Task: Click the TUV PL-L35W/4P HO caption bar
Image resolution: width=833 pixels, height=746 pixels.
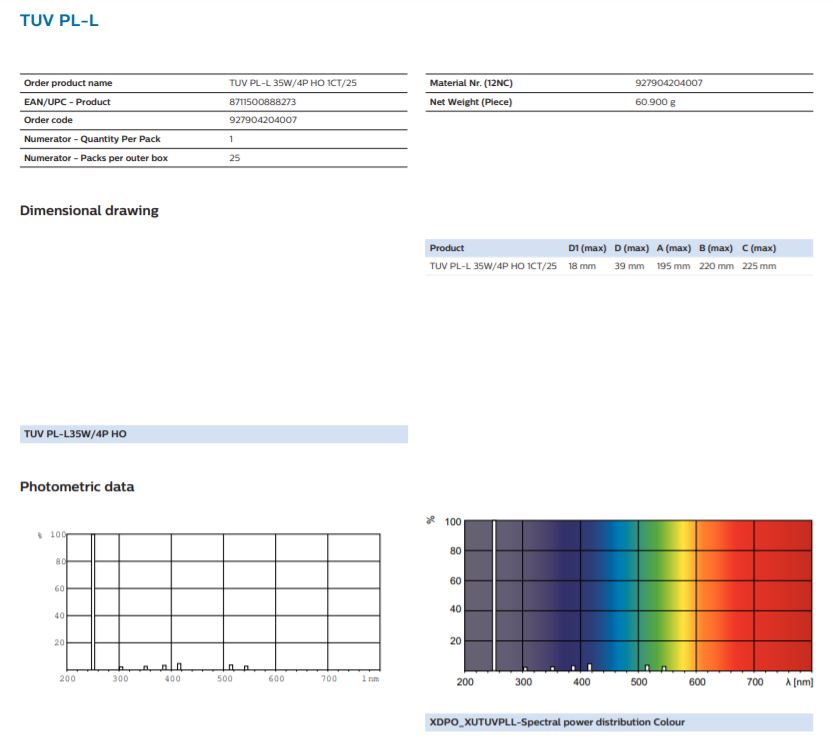Action: [x=214, y=434]
